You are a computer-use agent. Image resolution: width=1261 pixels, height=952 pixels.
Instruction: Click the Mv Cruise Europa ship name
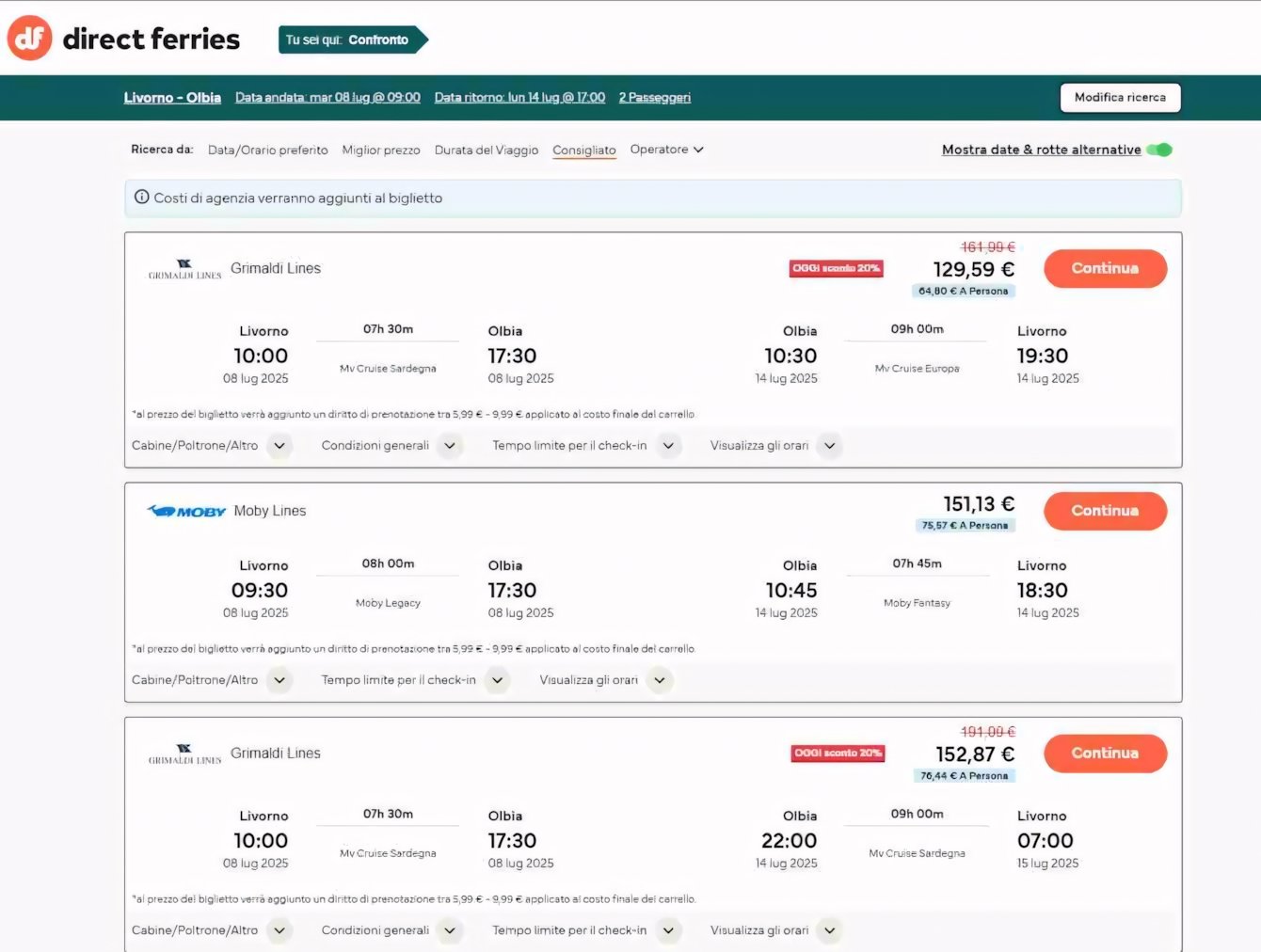[x=918, y=369]
